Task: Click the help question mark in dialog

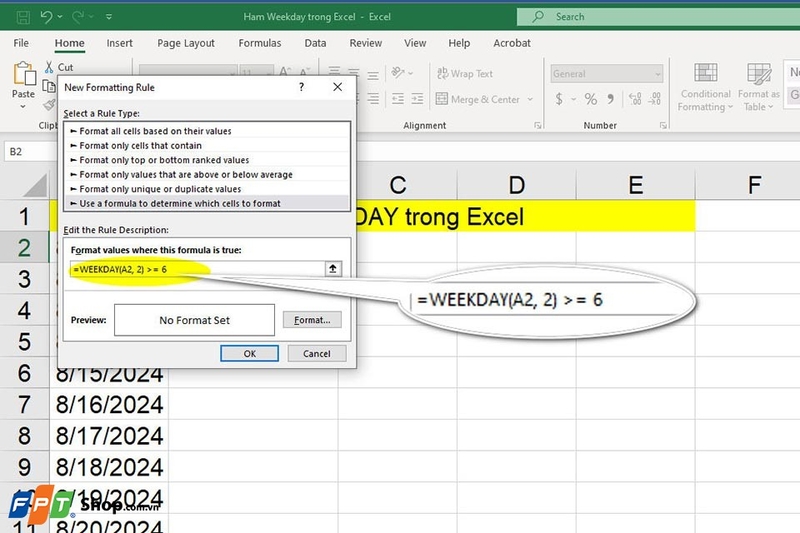Action: 301,88
